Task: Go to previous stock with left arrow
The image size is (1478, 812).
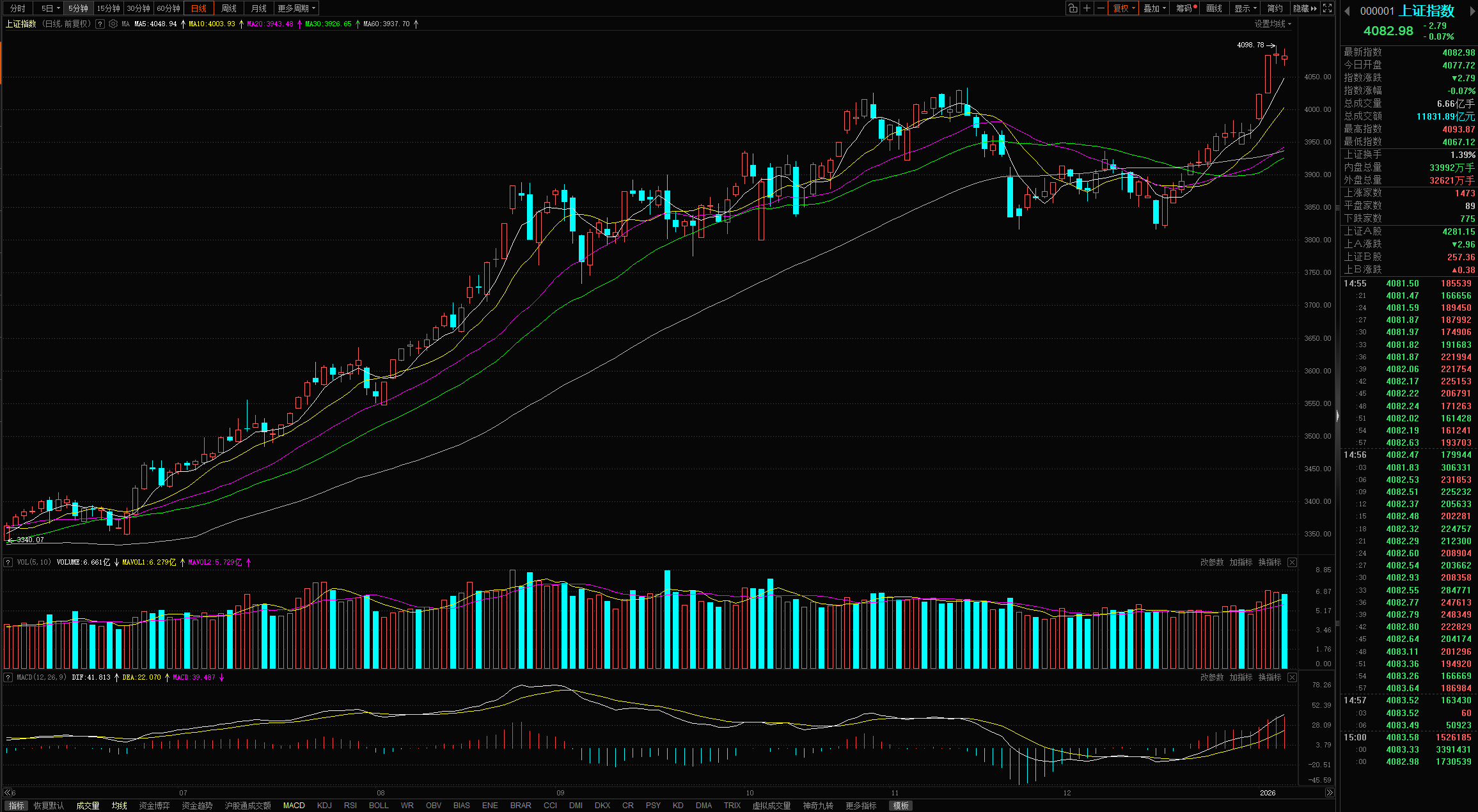Action: tap(1348, 11)
